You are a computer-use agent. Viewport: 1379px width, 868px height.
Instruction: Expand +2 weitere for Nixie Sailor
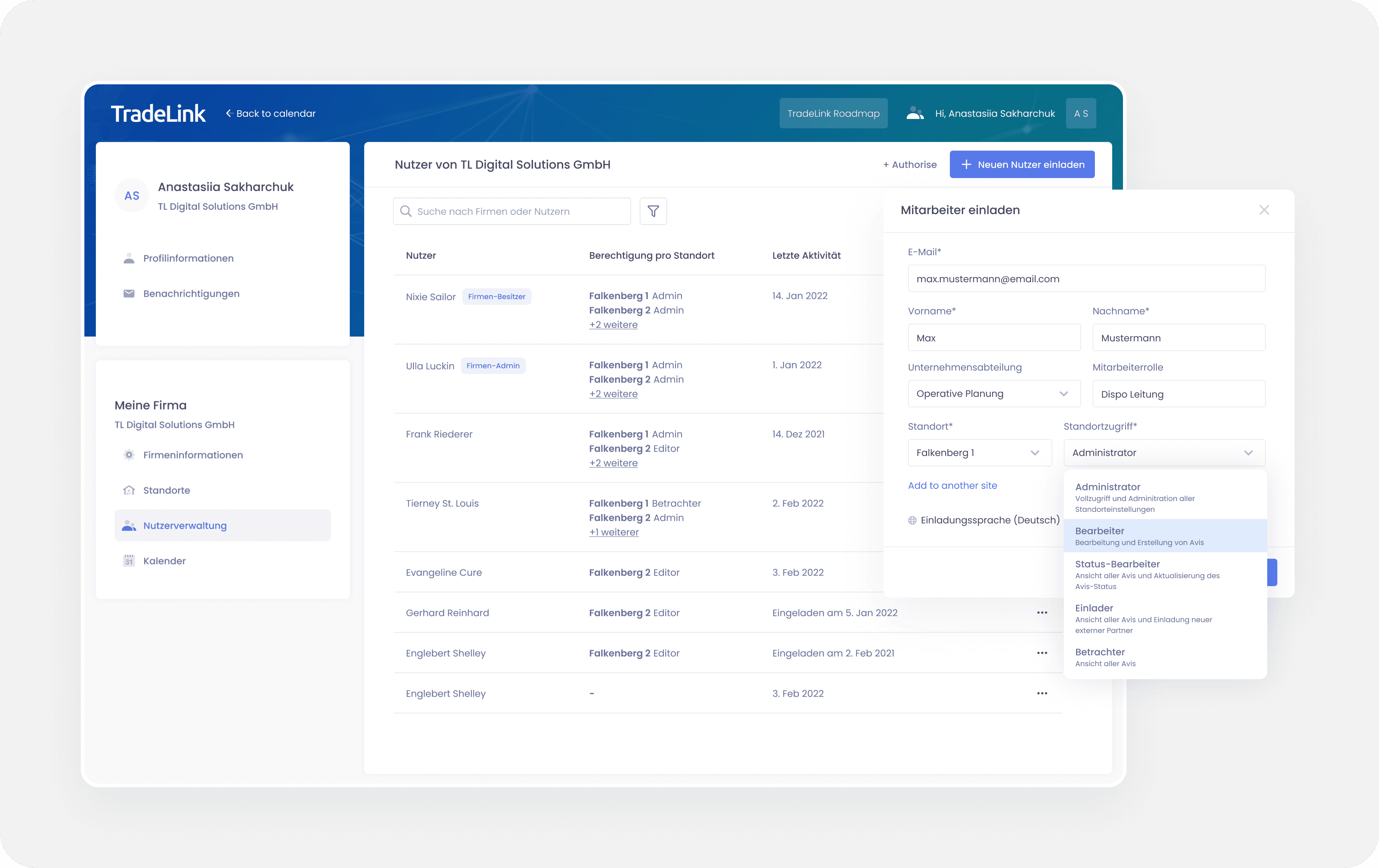point(613,325)
